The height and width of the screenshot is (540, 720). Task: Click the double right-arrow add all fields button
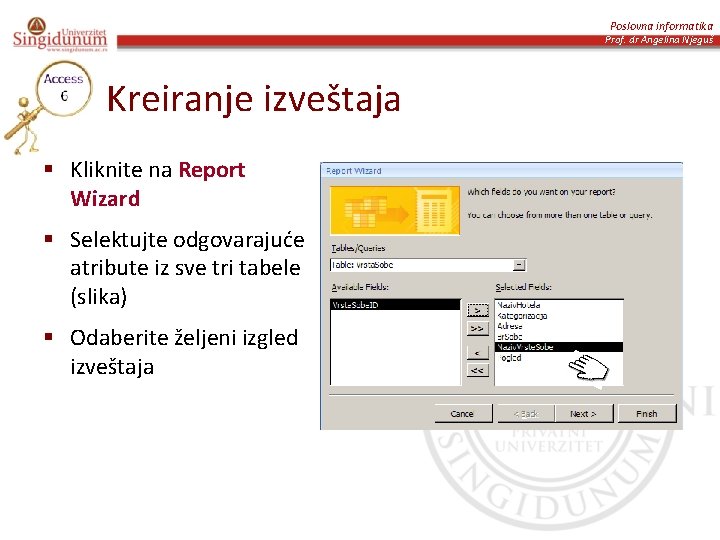(477, 329)
